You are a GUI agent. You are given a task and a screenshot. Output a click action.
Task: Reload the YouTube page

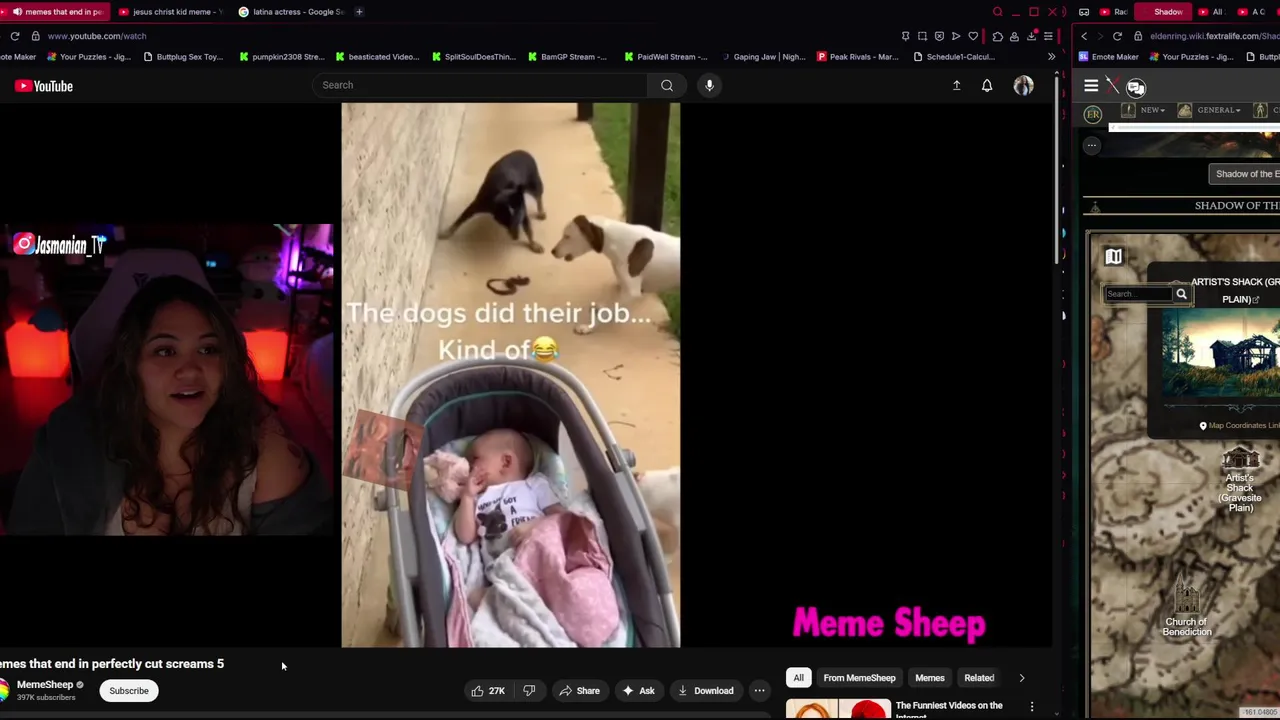(15, 36)
